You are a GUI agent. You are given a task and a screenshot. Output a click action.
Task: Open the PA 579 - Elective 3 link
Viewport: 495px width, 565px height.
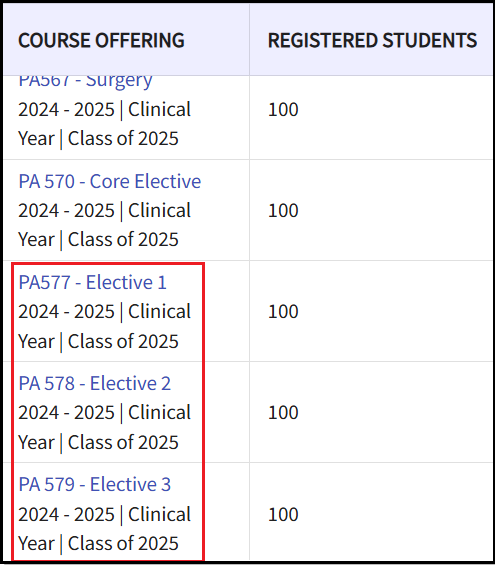pos(94,484)
